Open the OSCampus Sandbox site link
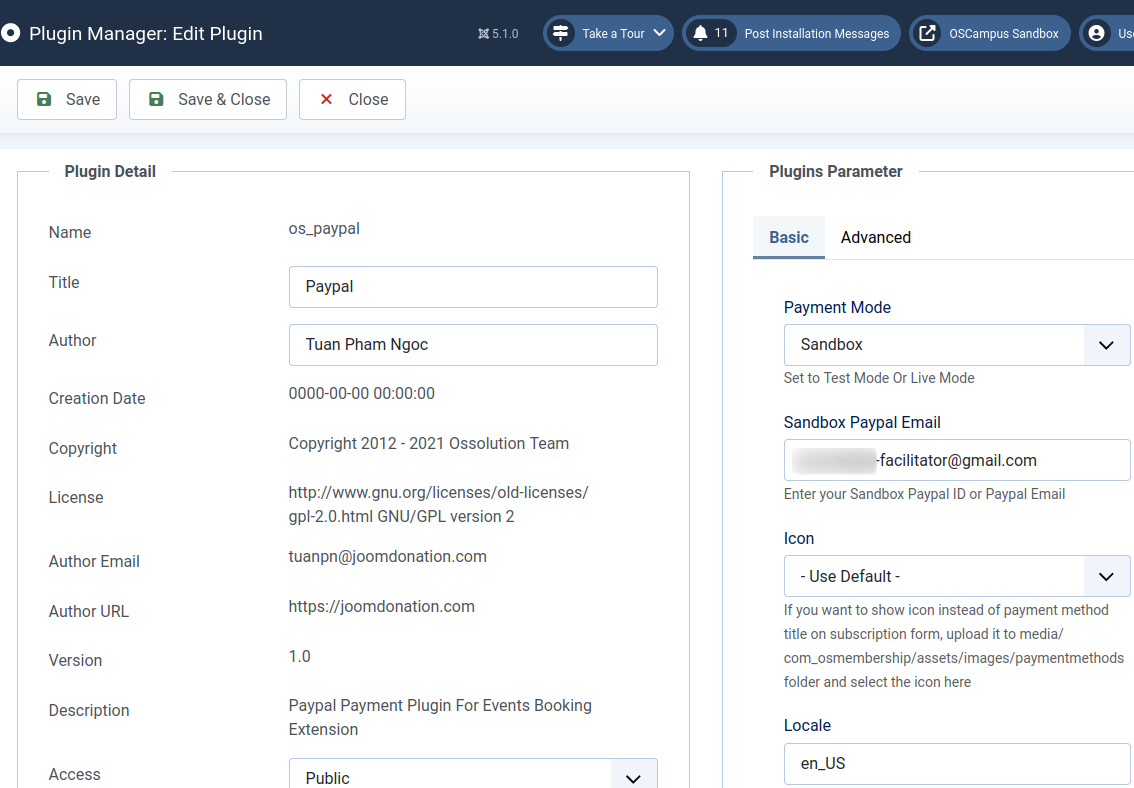The image size is (1134, 788). click(989, 33)
